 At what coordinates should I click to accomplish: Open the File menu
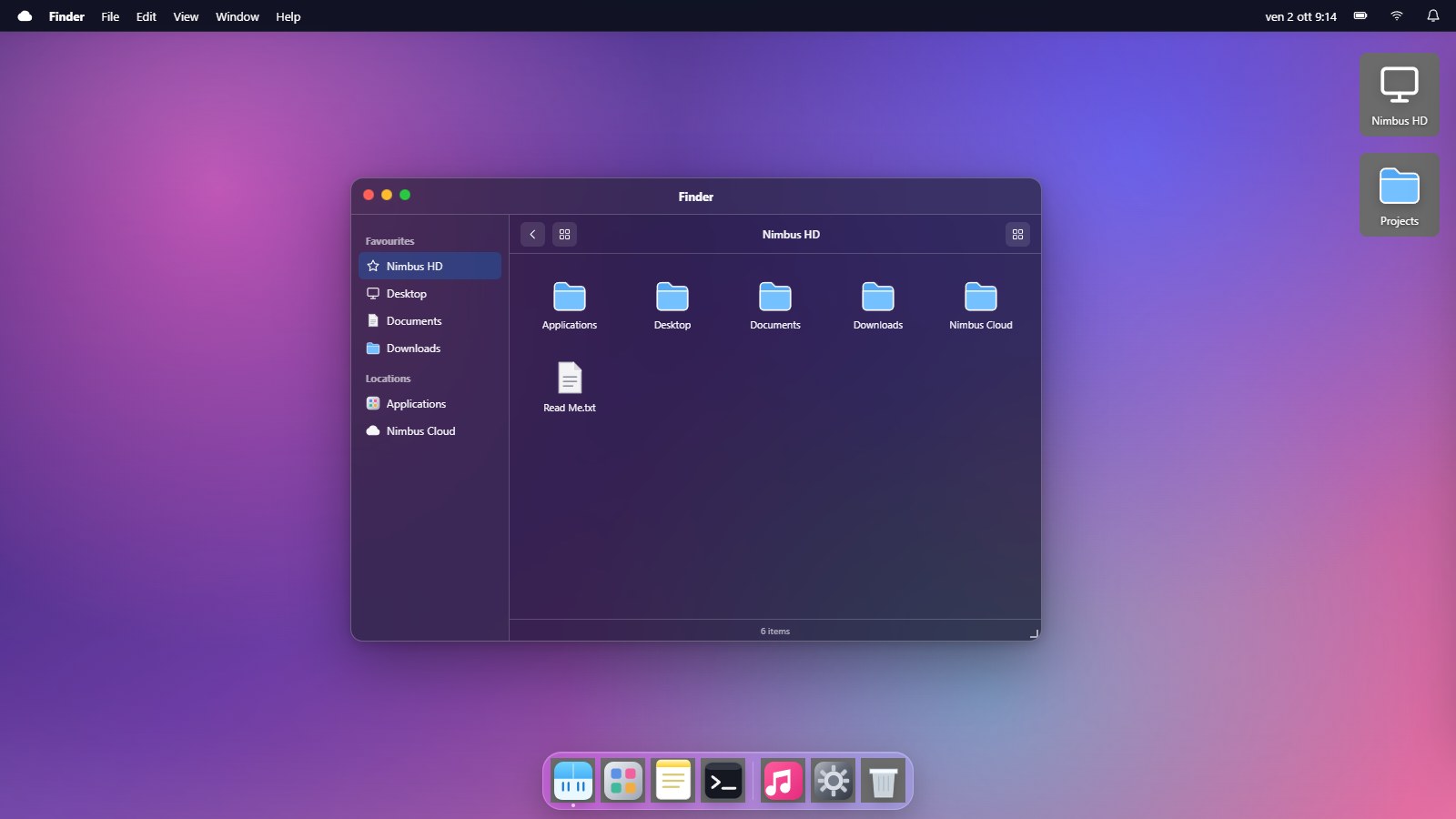tap(110, 16)
